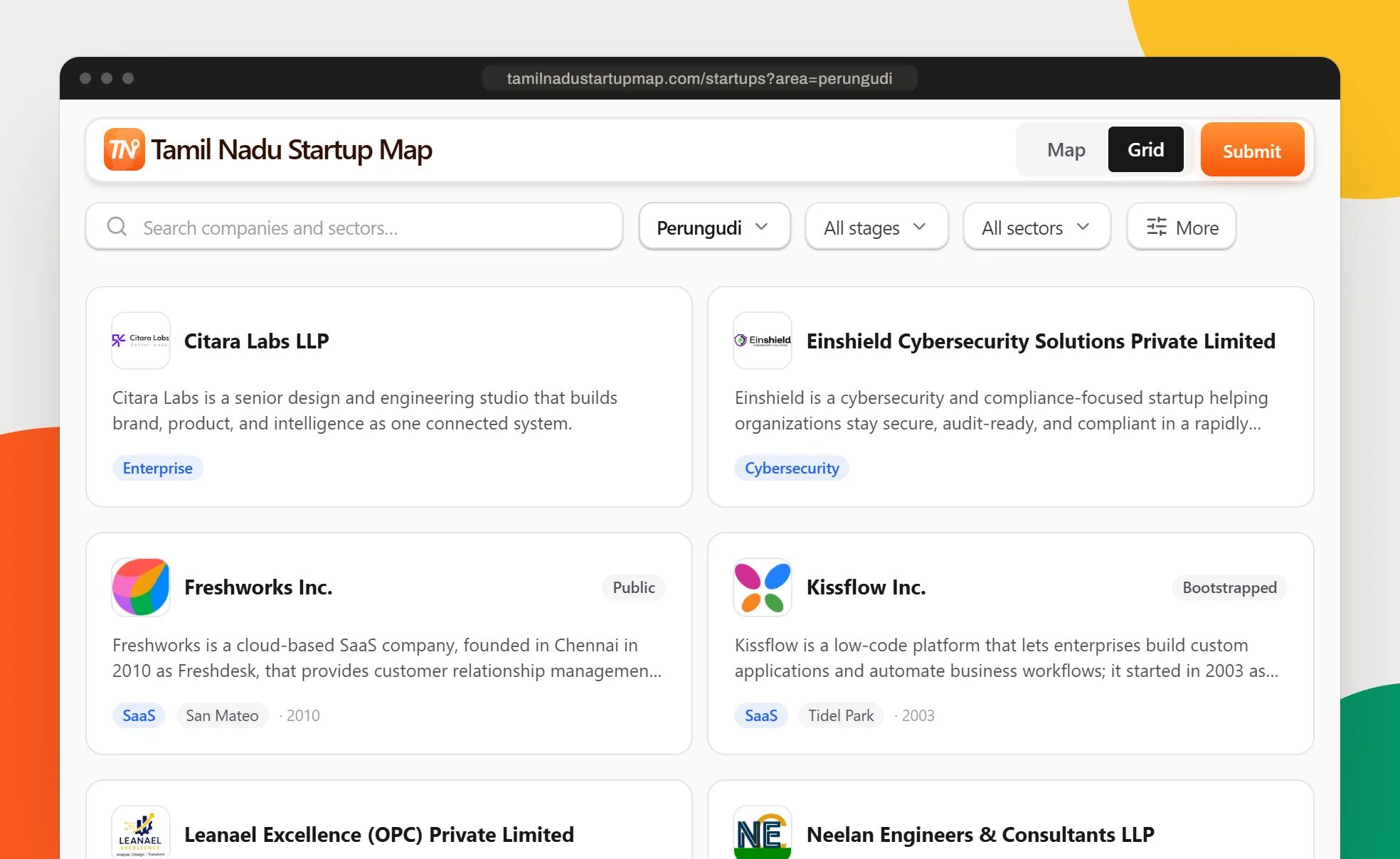Click the SaaS tag on Kissflow card

(x=761, y=715)
